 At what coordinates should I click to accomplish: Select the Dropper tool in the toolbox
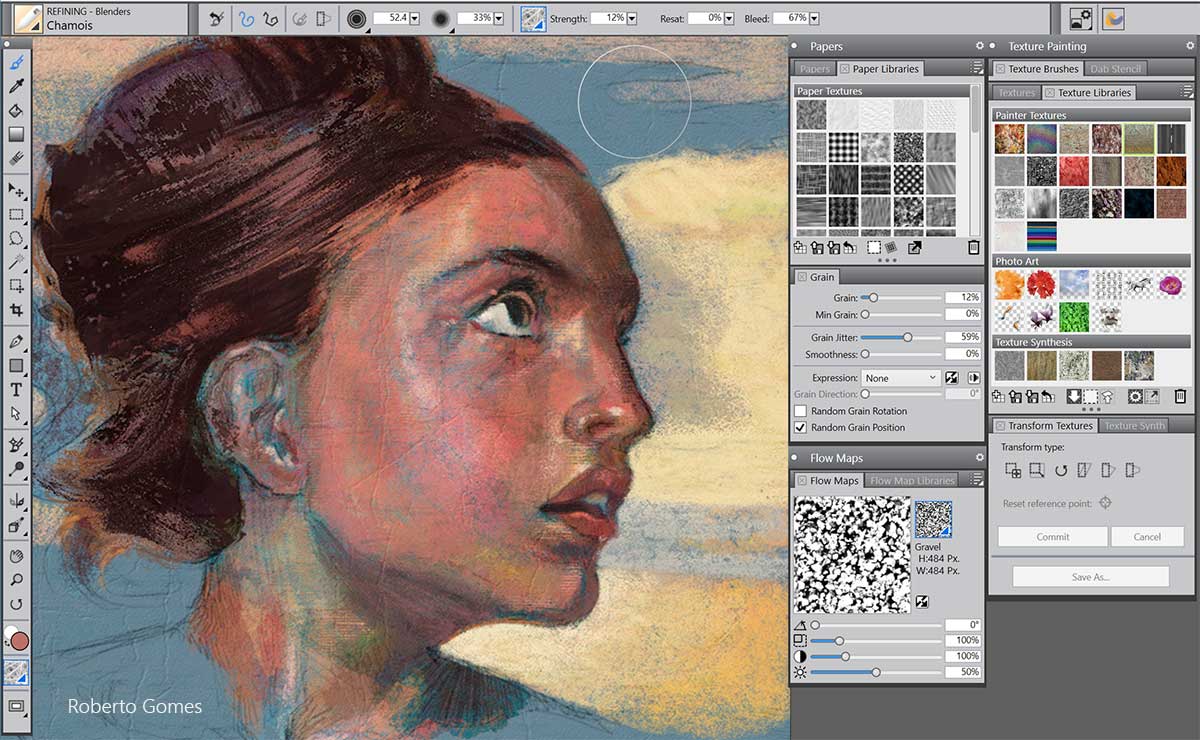[16, 87]
